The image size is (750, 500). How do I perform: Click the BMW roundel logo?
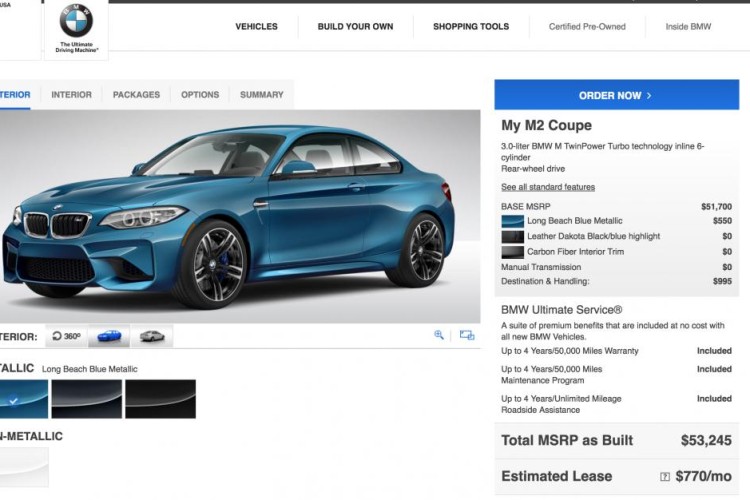point(76,20)
